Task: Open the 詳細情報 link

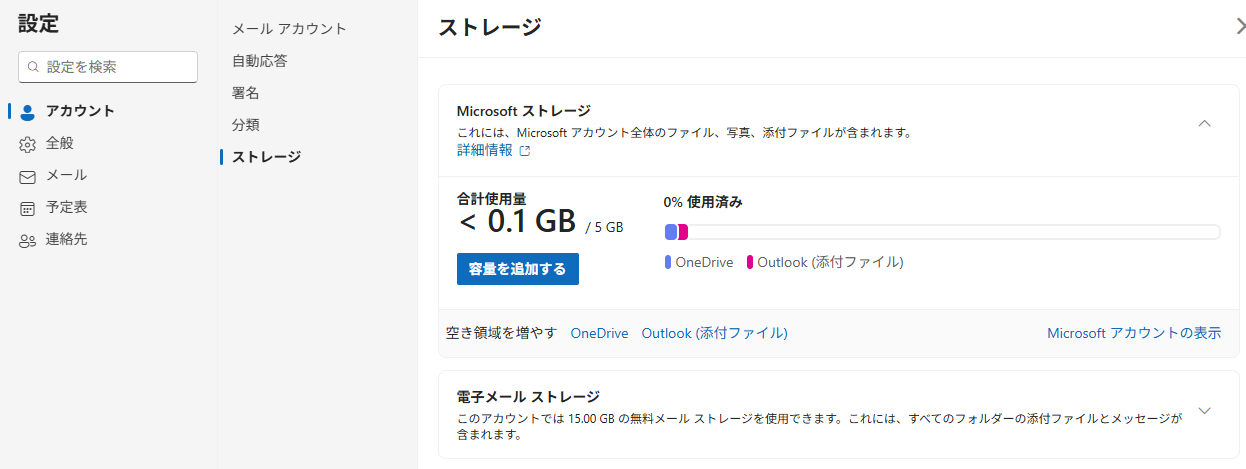Action: pos(484,150)
